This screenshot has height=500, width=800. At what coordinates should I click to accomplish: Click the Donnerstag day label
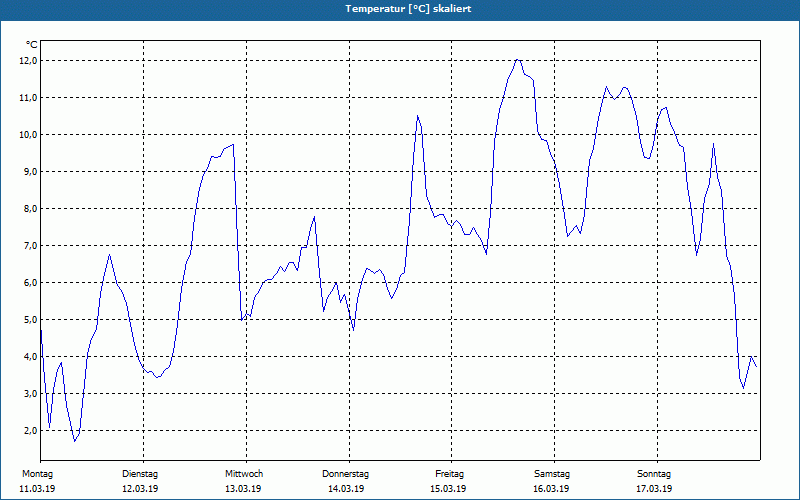pyautogui.click(x=345, y=474)
